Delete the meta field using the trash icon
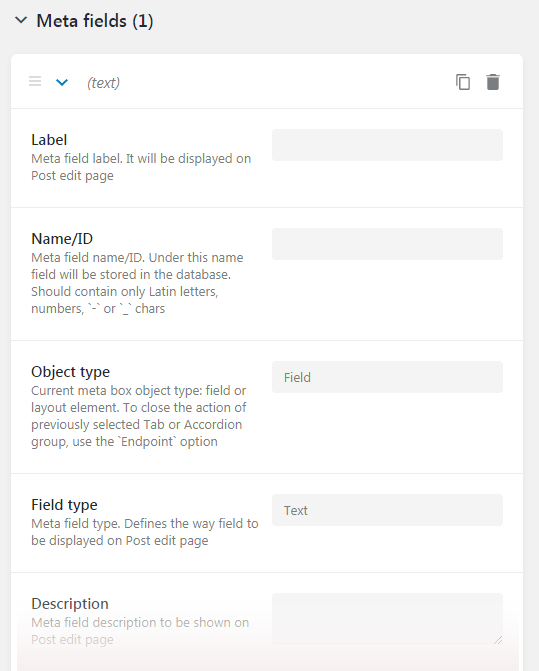Image resolution: width=539 pixels, height=671 pixels. pos(493,82)
